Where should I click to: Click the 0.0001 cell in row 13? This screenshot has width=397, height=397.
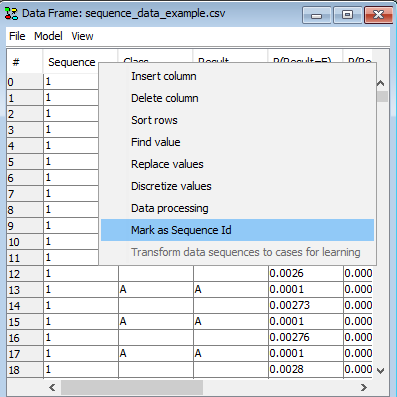306,289
